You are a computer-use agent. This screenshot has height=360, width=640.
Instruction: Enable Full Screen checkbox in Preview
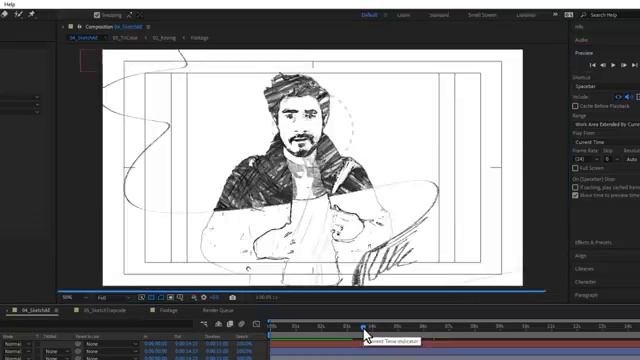pyautogui.click(x=575, y=168)
